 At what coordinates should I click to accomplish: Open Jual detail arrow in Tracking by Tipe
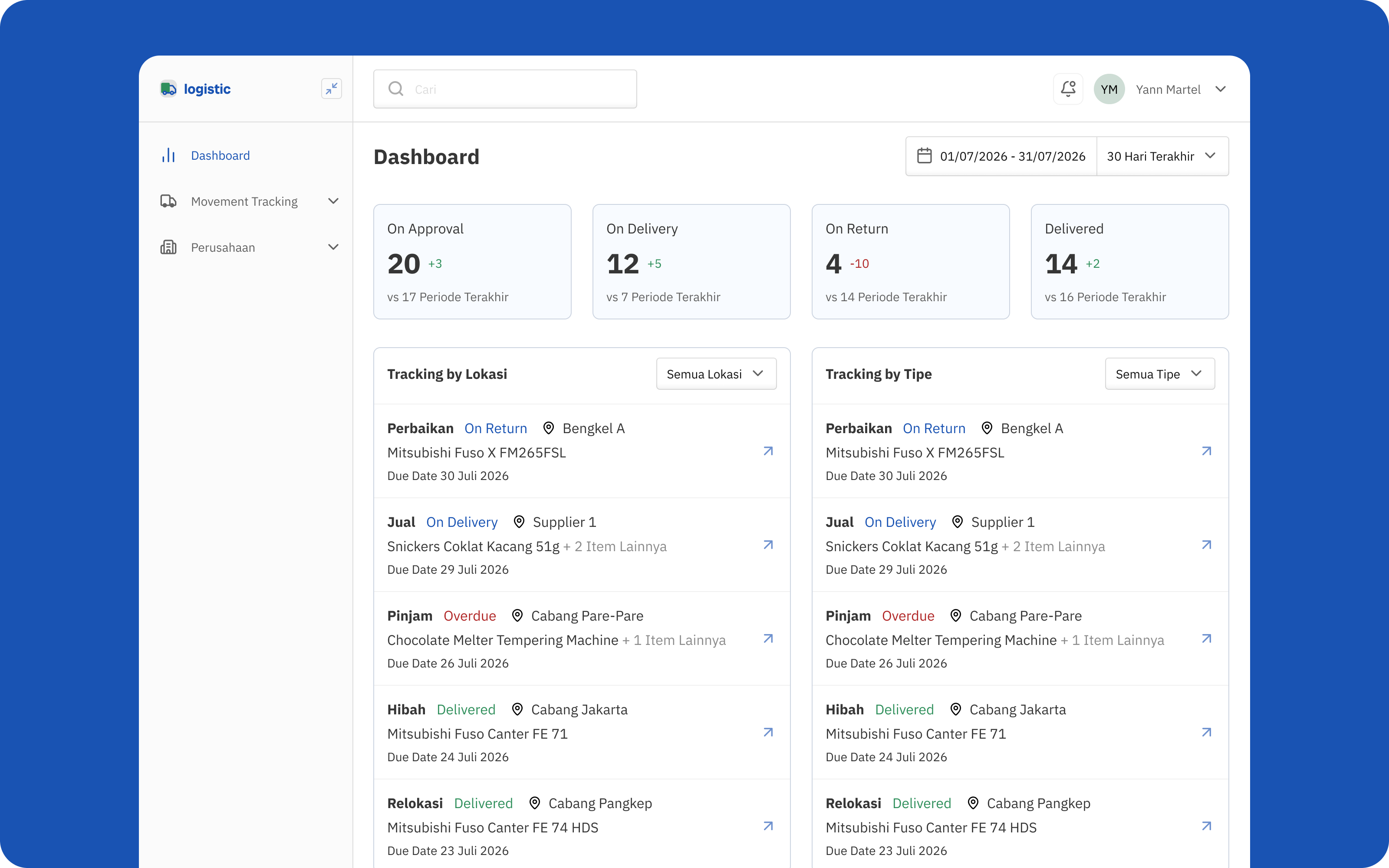(1207, 545)
